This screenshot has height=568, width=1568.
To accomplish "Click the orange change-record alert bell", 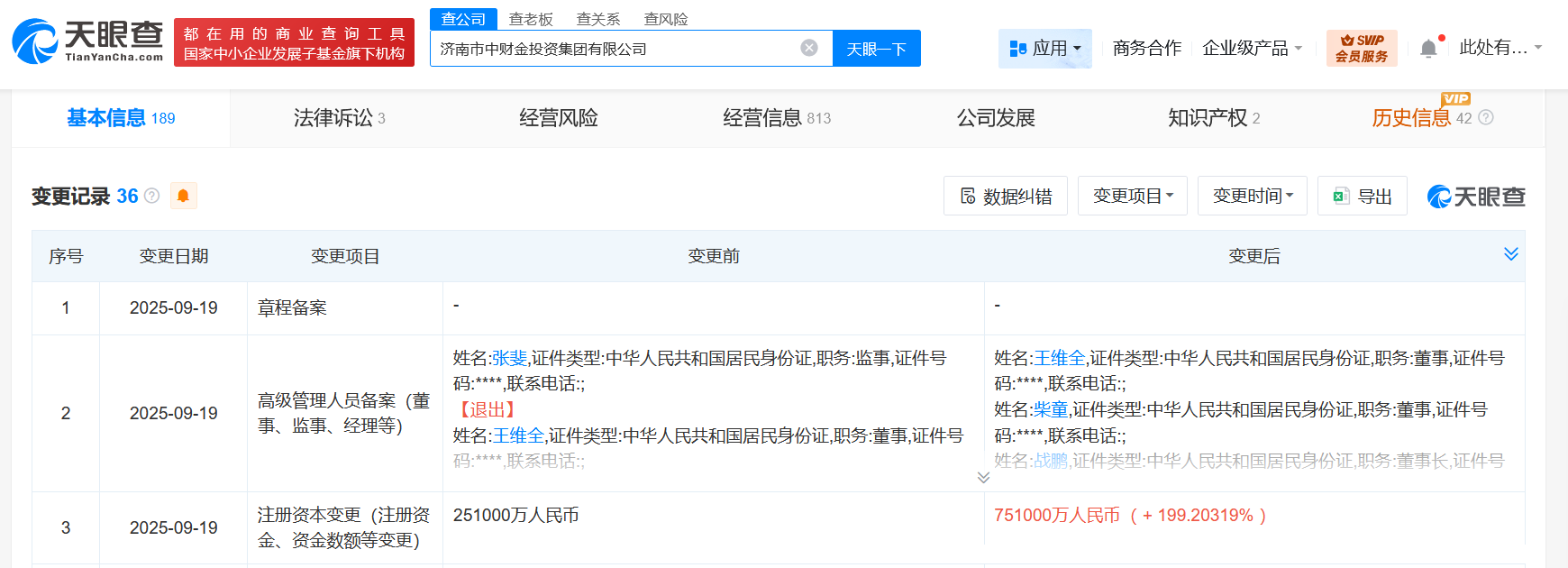I will pyautogui.click(x=183, y=196).
